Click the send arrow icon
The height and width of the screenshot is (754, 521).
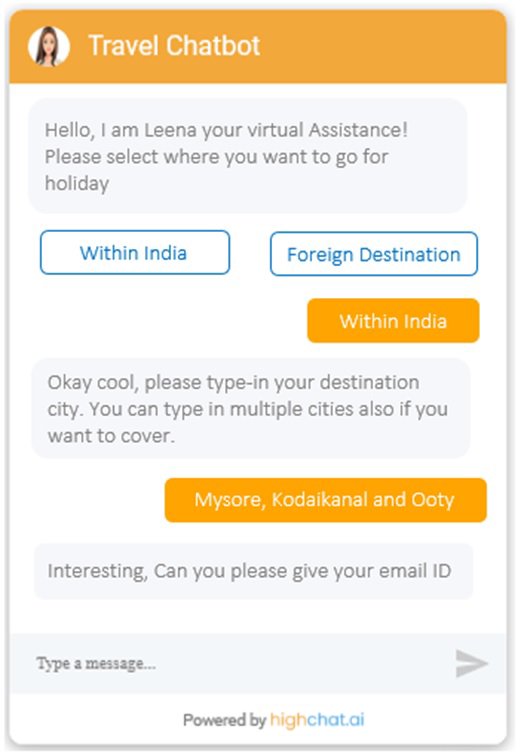pyautogui.click(x=471, y=663)
